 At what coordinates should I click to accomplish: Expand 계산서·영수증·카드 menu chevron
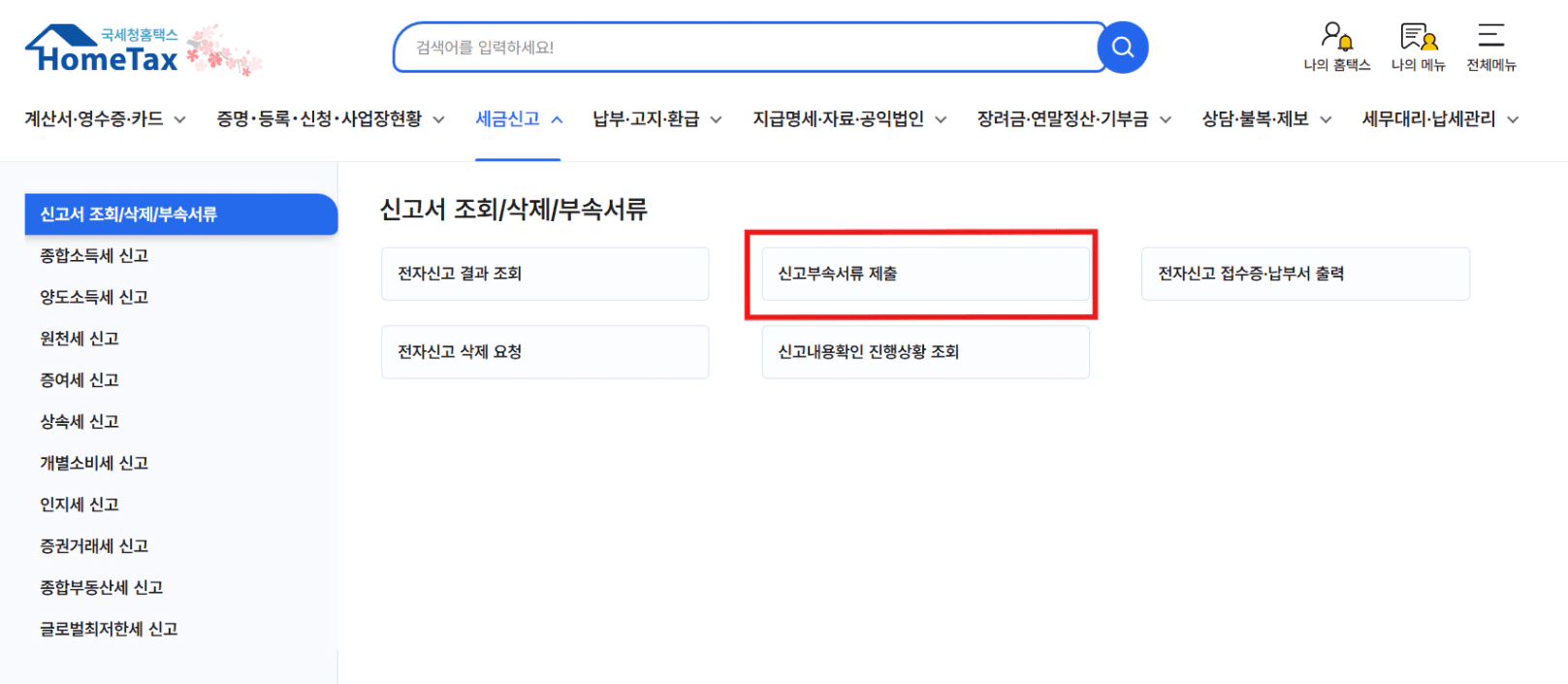pyautogui.click(x=179, y=119)
